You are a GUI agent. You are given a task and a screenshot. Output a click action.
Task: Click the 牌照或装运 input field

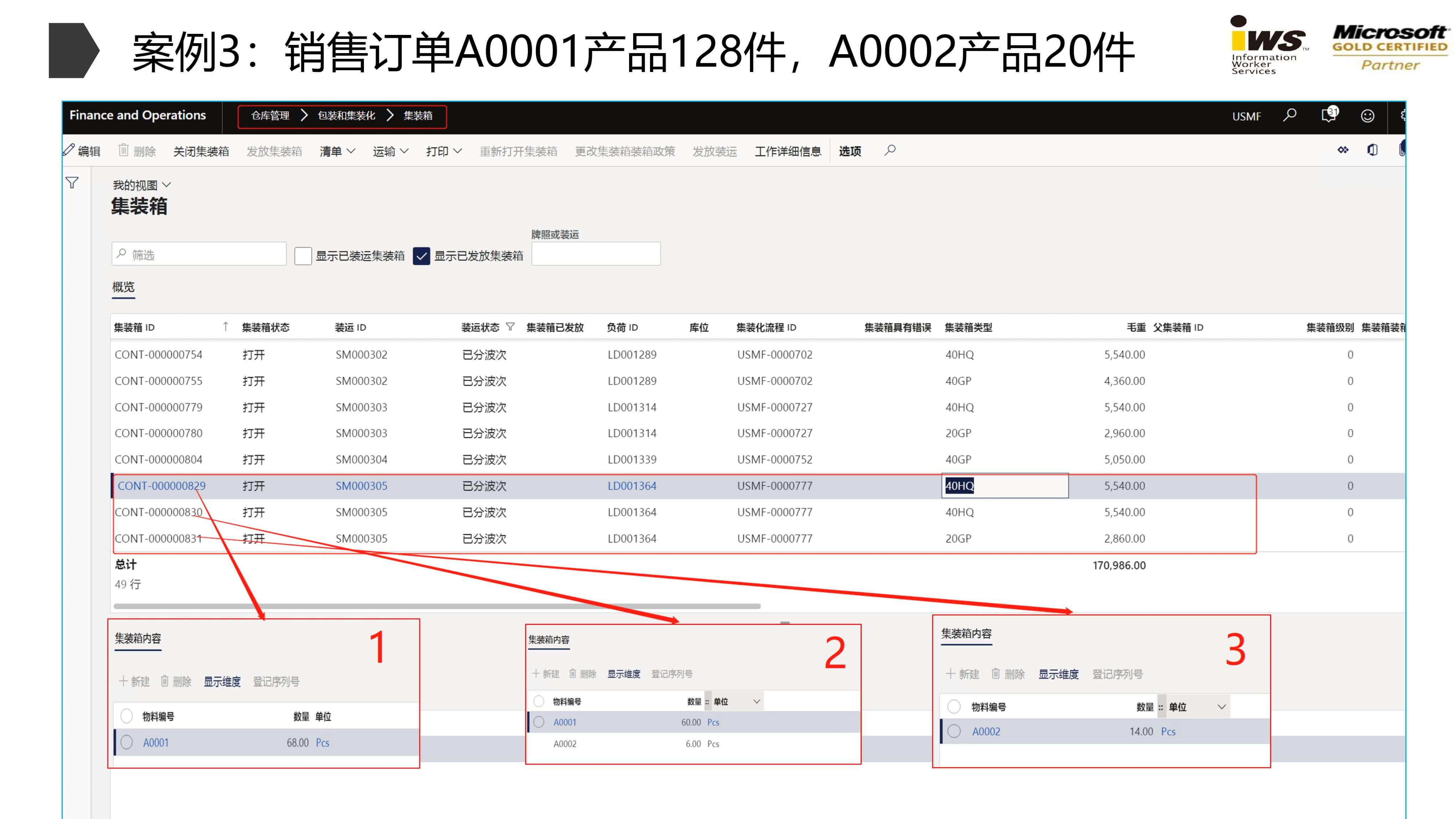point(596,254)
